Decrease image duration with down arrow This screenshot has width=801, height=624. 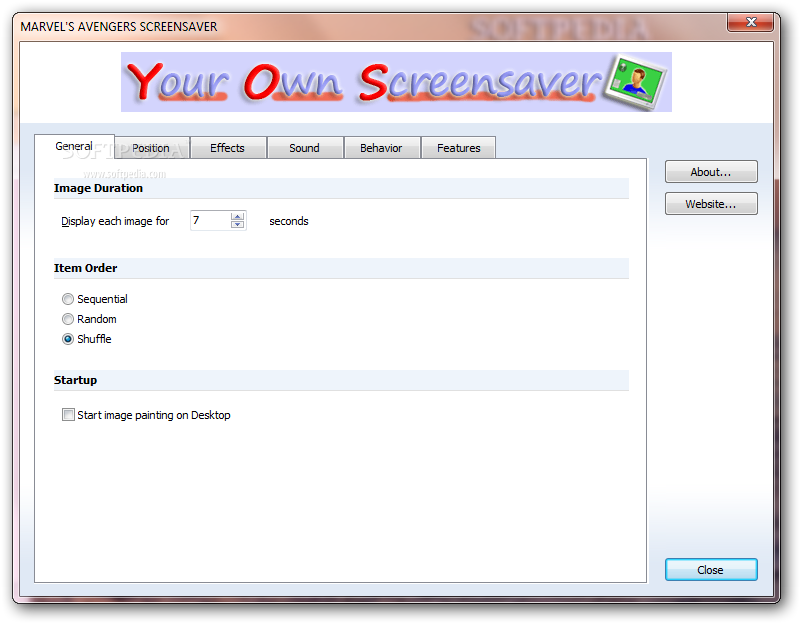click(238, 224)
